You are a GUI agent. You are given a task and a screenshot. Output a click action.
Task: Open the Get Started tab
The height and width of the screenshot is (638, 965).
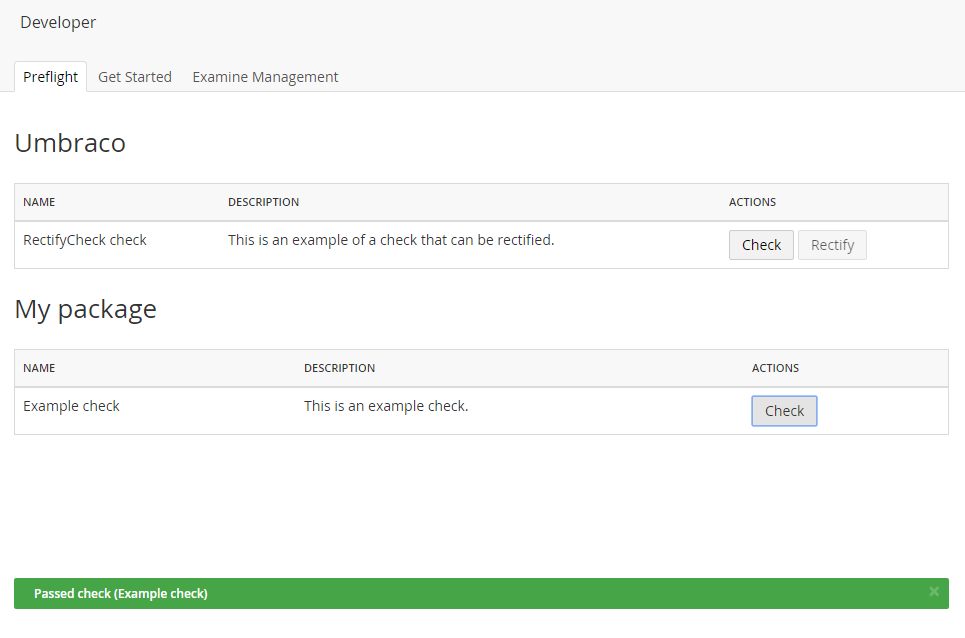[x=135, y=77]
